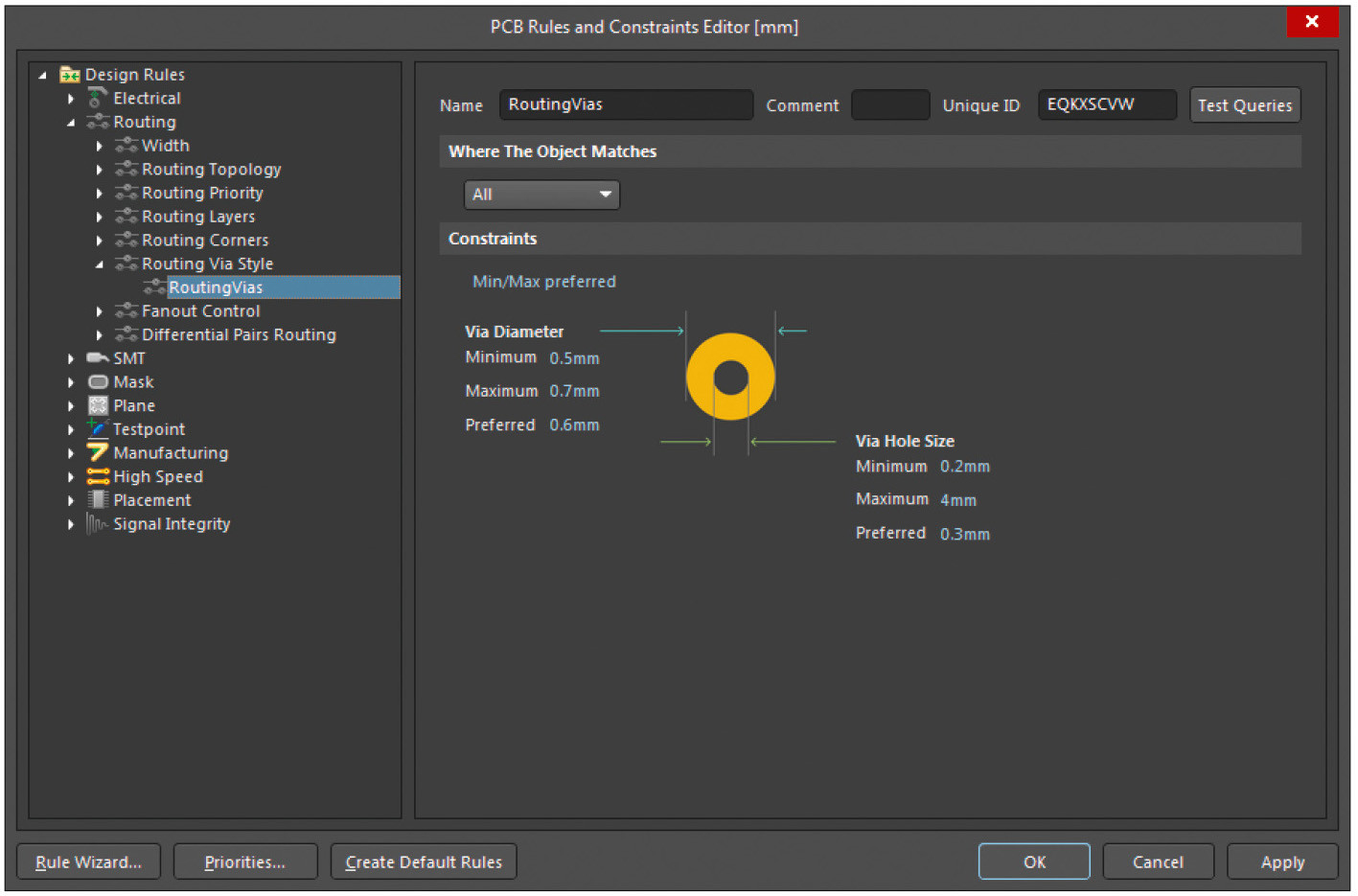Open the 'All' object match dropdown
Image resolution: width=1358 pixels, height=896 pixels.
[541, 195]
